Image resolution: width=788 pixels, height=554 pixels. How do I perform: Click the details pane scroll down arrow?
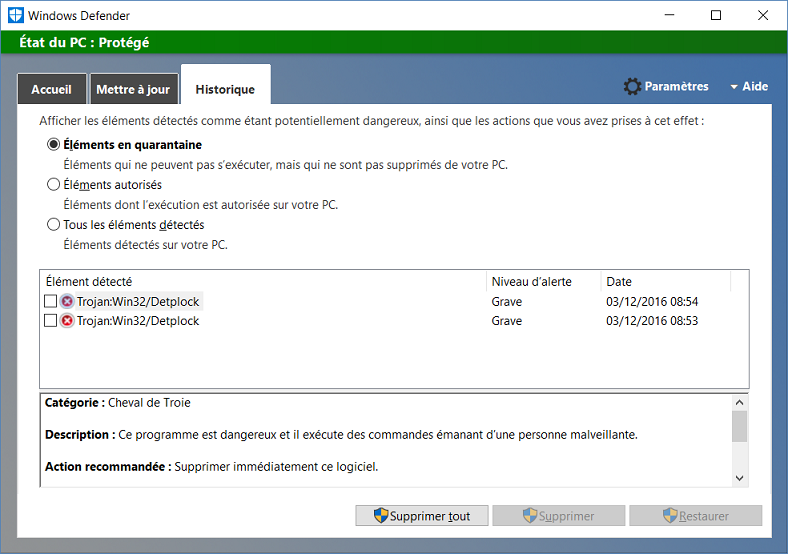coord(739,478)
